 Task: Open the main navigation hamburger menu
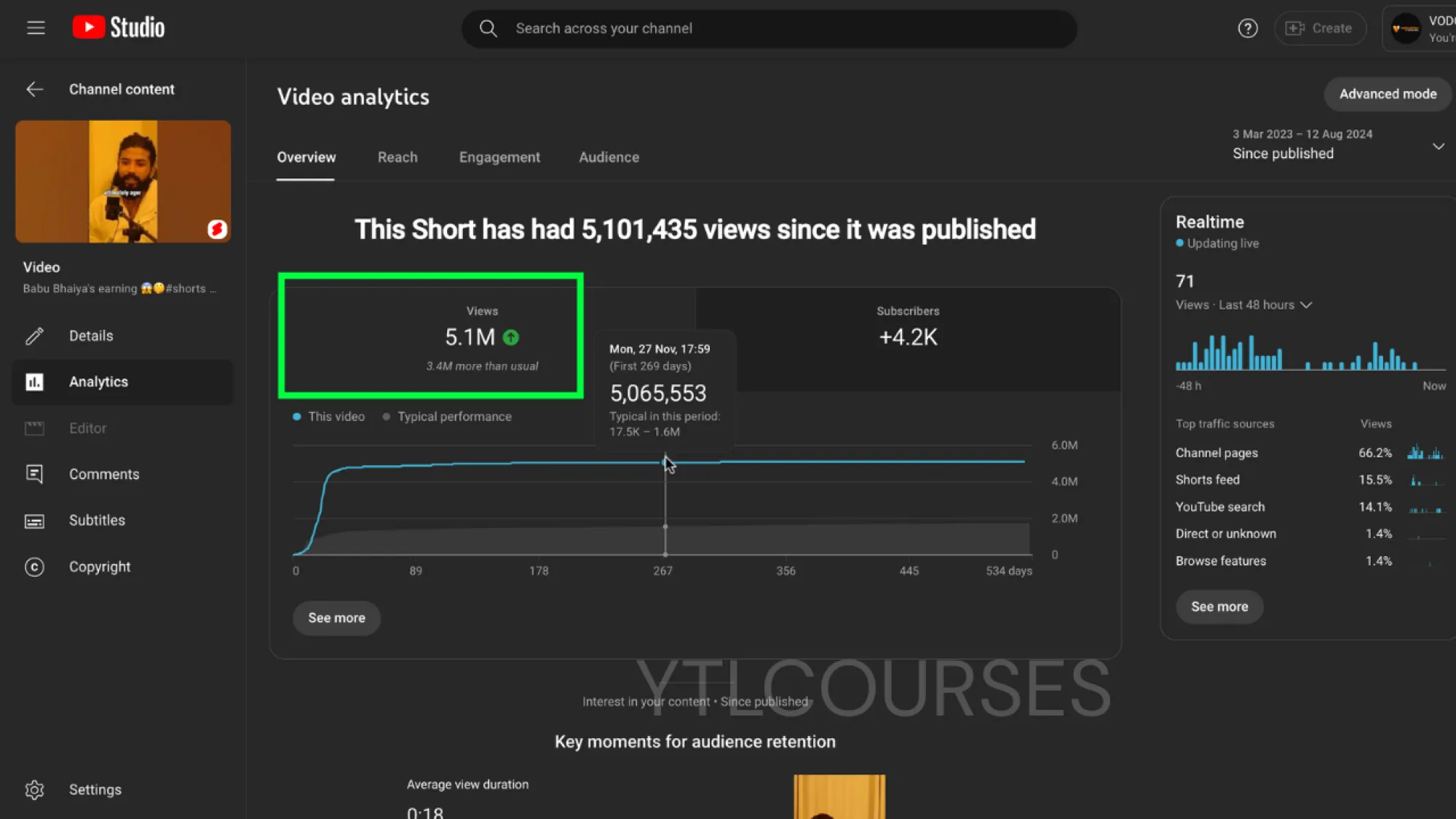(x=36, y=28)
